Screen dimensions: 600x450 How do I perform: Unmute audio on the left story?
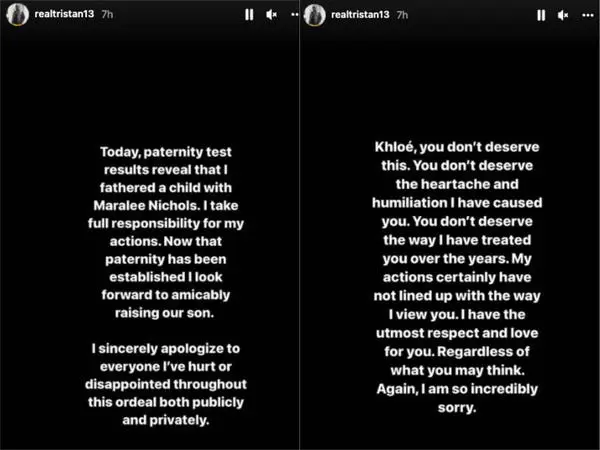[x=271, y=15]
